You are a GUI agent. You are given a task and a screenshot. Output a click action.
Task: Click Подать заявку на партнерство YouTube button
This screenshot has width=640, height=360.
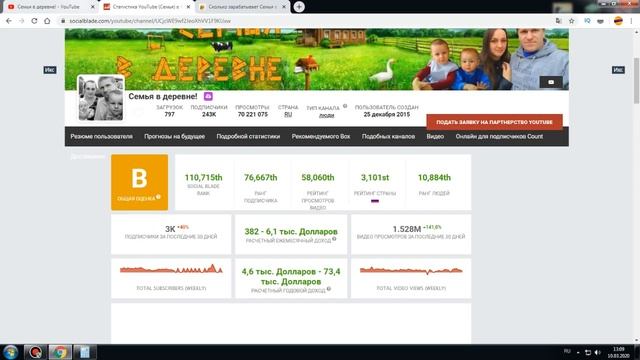coord(494,122)
